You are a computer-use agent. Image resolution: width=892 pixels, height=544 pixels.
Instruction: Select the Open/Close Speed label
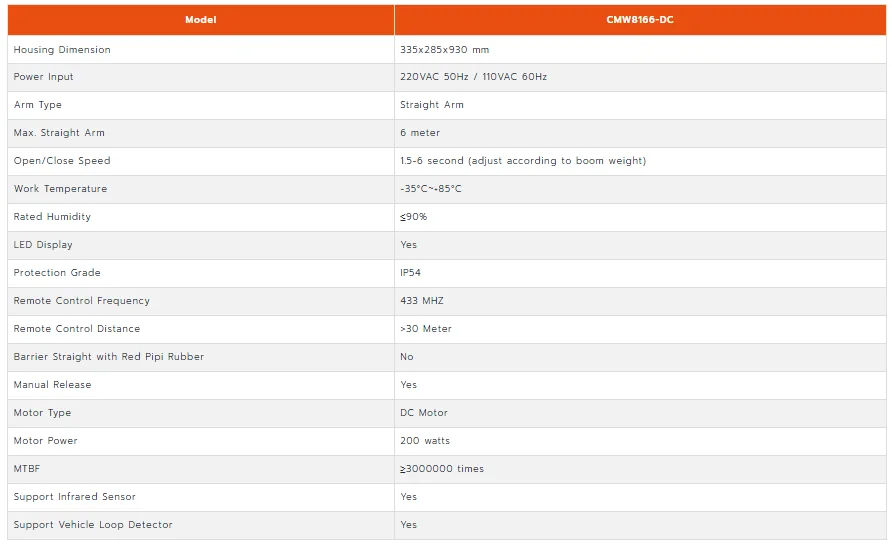(62, 160)
